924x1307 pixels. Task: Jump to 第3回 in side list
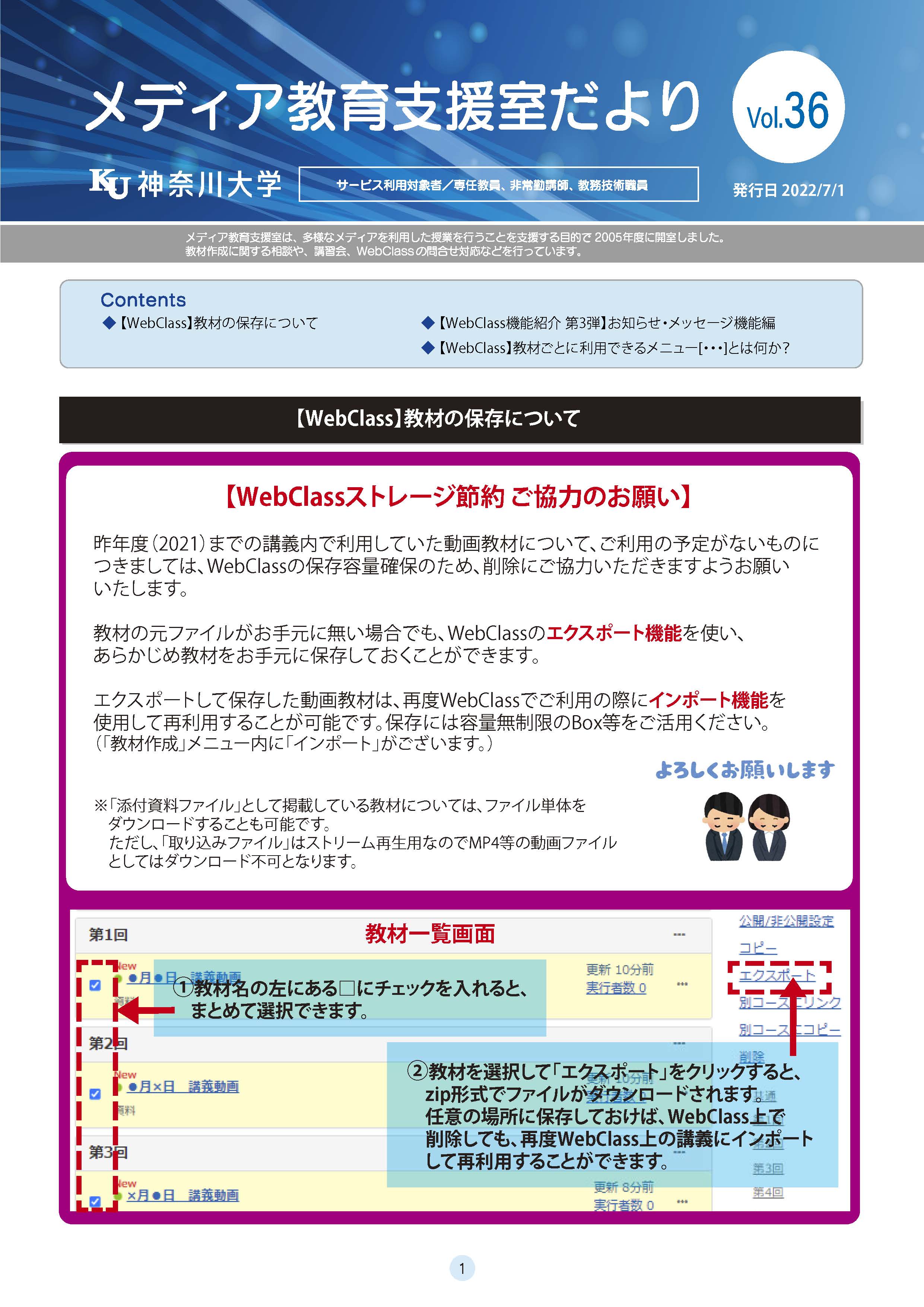[x=768, y=1169]
